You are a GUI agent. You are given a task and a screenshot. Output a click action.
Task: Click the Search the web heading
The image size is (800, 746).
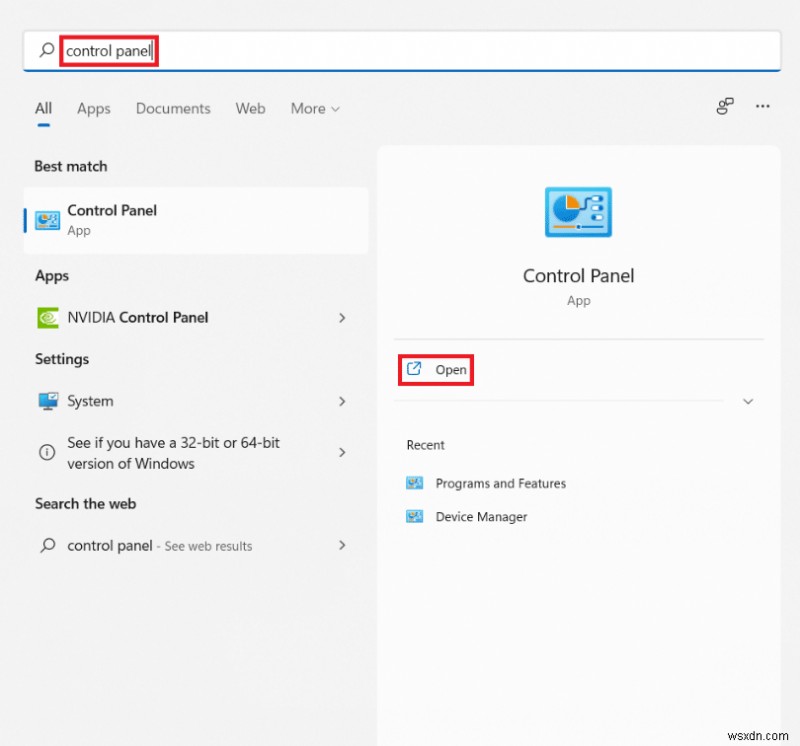[86, 504]
